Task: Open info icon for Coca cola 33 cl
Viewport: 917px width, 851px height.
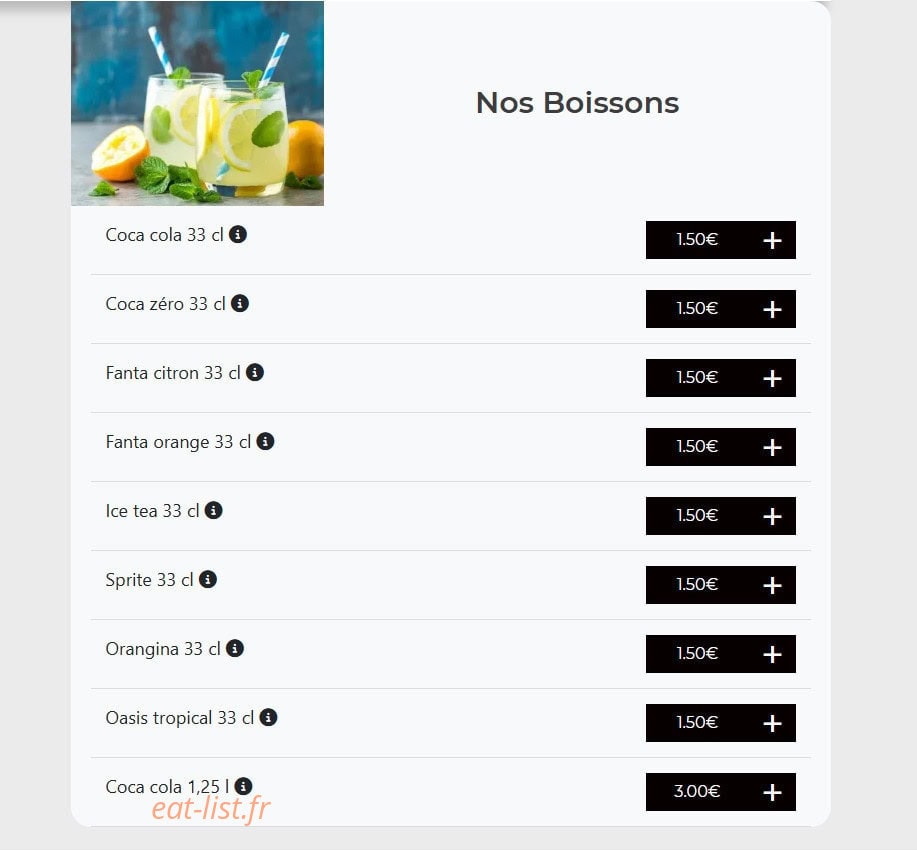Action: click(237, 235)
